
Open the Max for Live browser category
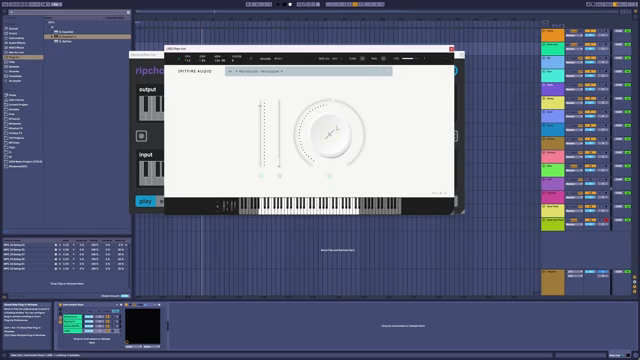point(16,52)
